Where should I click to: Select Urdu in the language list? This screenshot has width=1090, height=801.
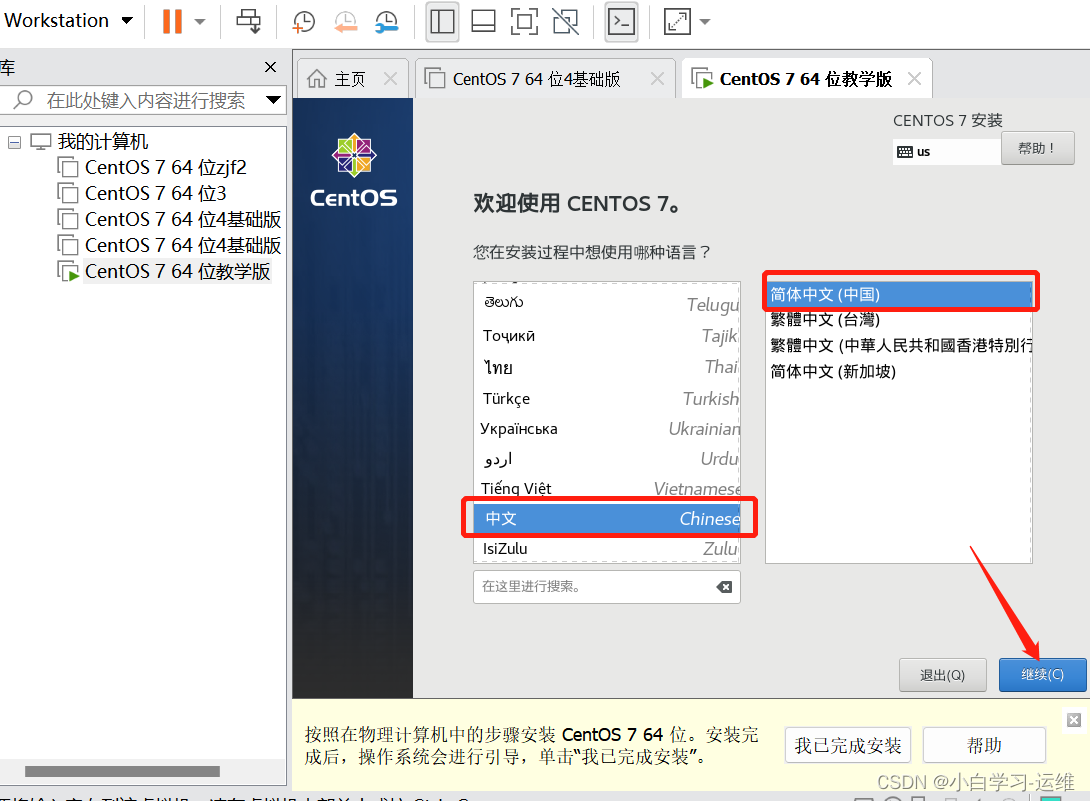tap(607, 459)
